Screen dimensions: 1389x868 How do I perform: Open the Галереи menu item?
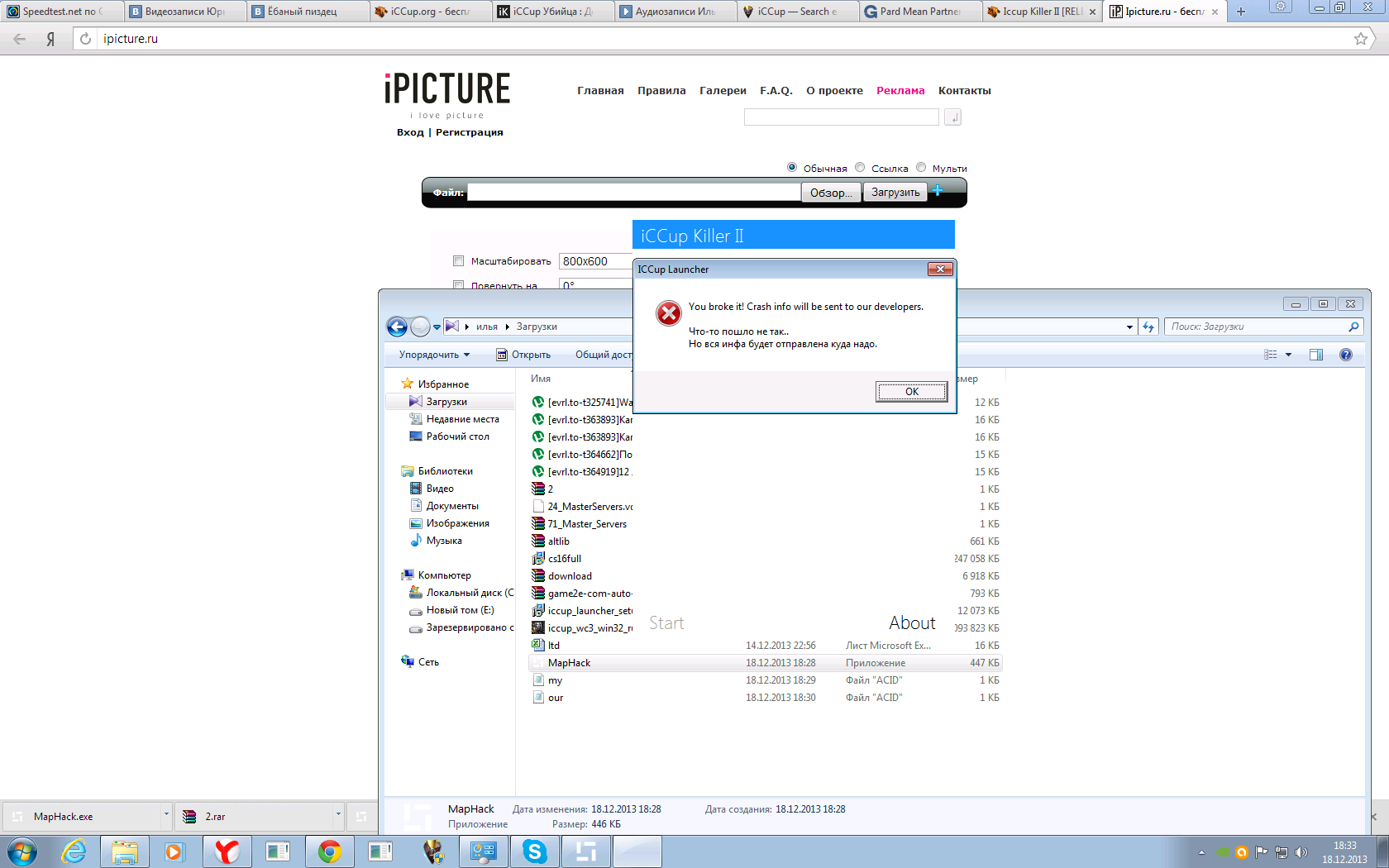[x=723, y=91]
